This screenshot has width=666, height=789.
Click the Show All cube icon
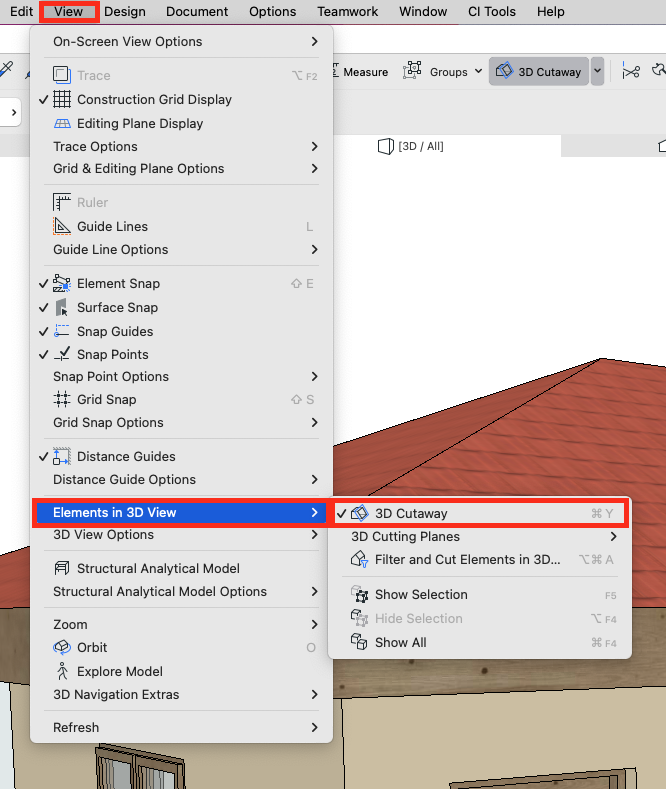pos(359,642)
